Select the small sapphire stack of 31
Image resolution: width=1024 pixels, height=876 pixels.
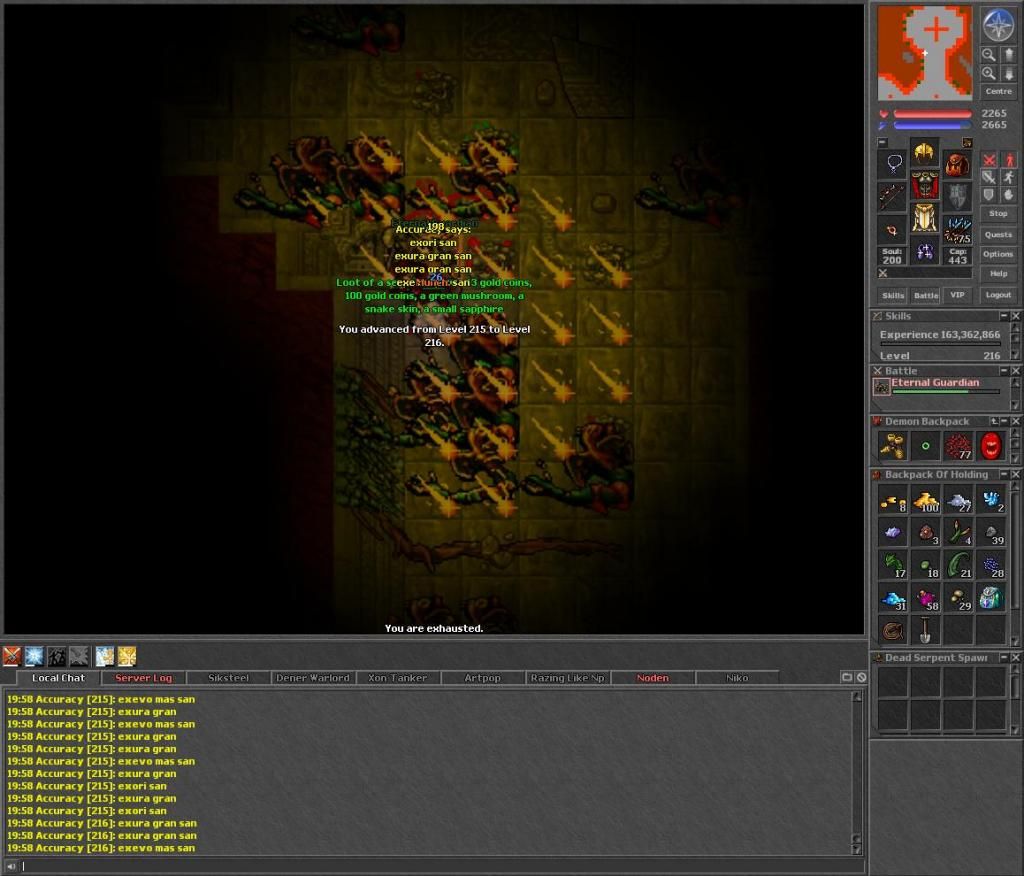pos(893,598)
